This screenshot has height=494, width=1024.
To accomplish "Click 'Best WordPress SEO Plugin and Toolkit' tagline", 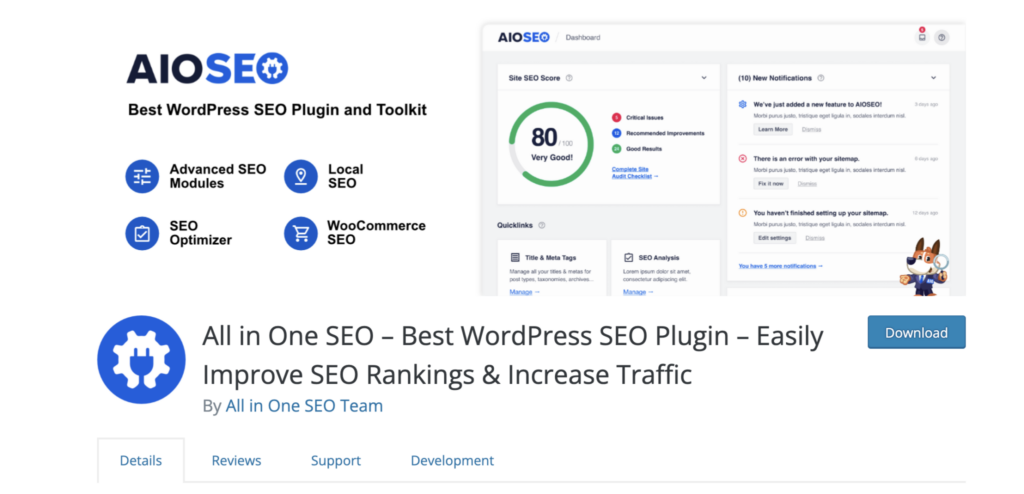I will click(x=277, y=110).
